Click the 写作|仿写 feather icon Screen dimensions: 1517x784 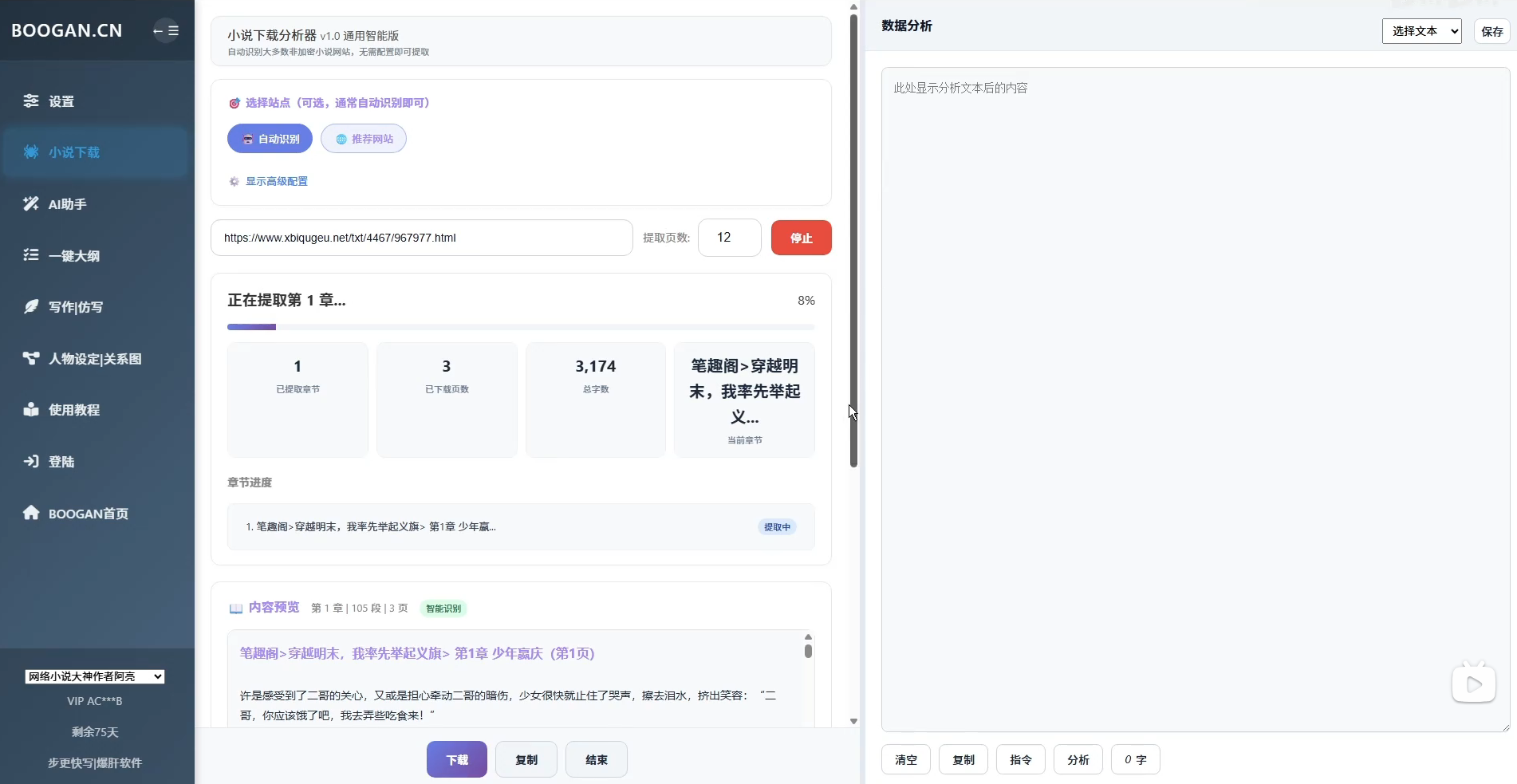[x=31, y=307]
